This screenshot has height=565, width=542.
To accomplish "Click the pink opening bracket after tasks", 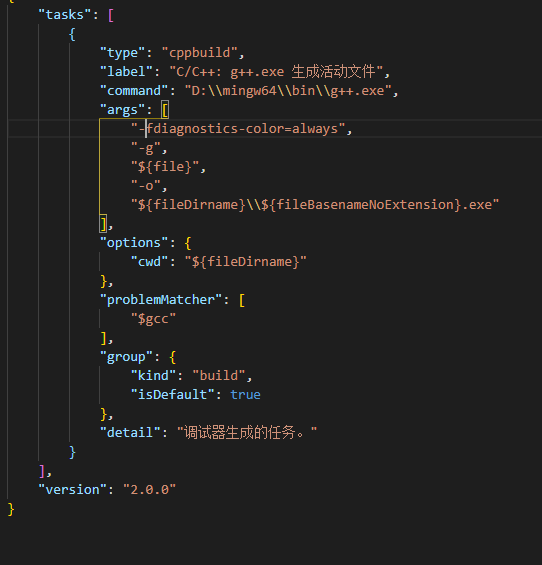I will point(111,15).
